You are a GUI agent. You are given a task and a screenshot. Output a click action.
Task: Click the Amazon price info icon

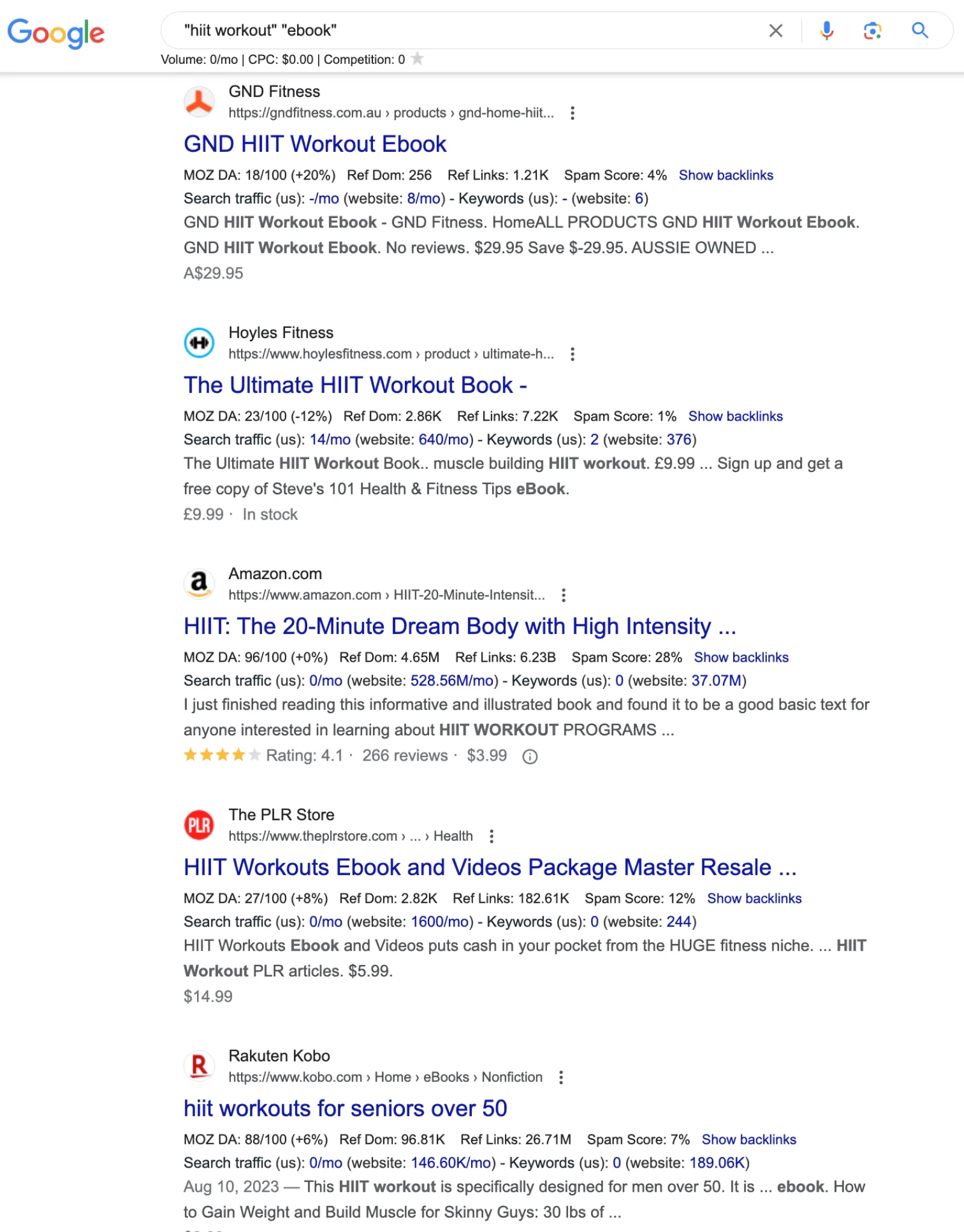click(x=530, y=756)
